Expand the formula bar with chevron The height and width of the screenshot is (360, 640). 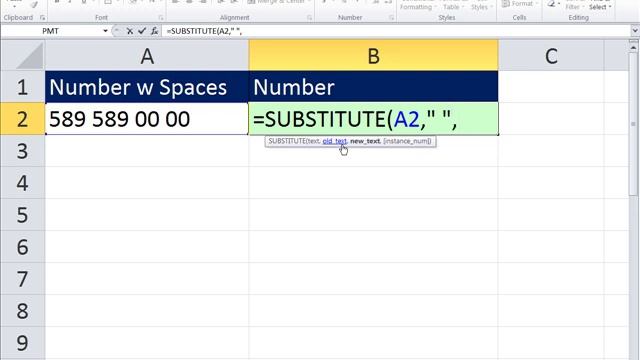pyautogui.click(x=635, y=31)
